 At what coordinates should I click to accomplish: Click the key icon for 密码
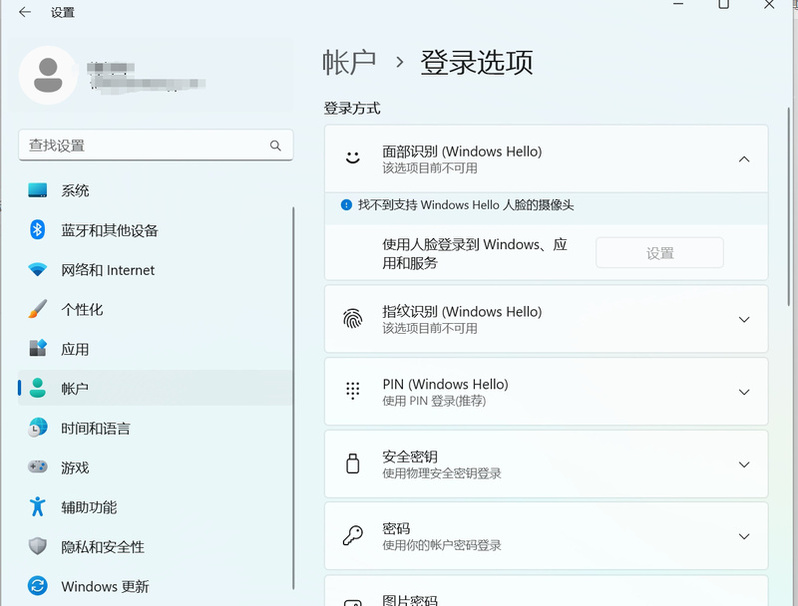(353, 536)
